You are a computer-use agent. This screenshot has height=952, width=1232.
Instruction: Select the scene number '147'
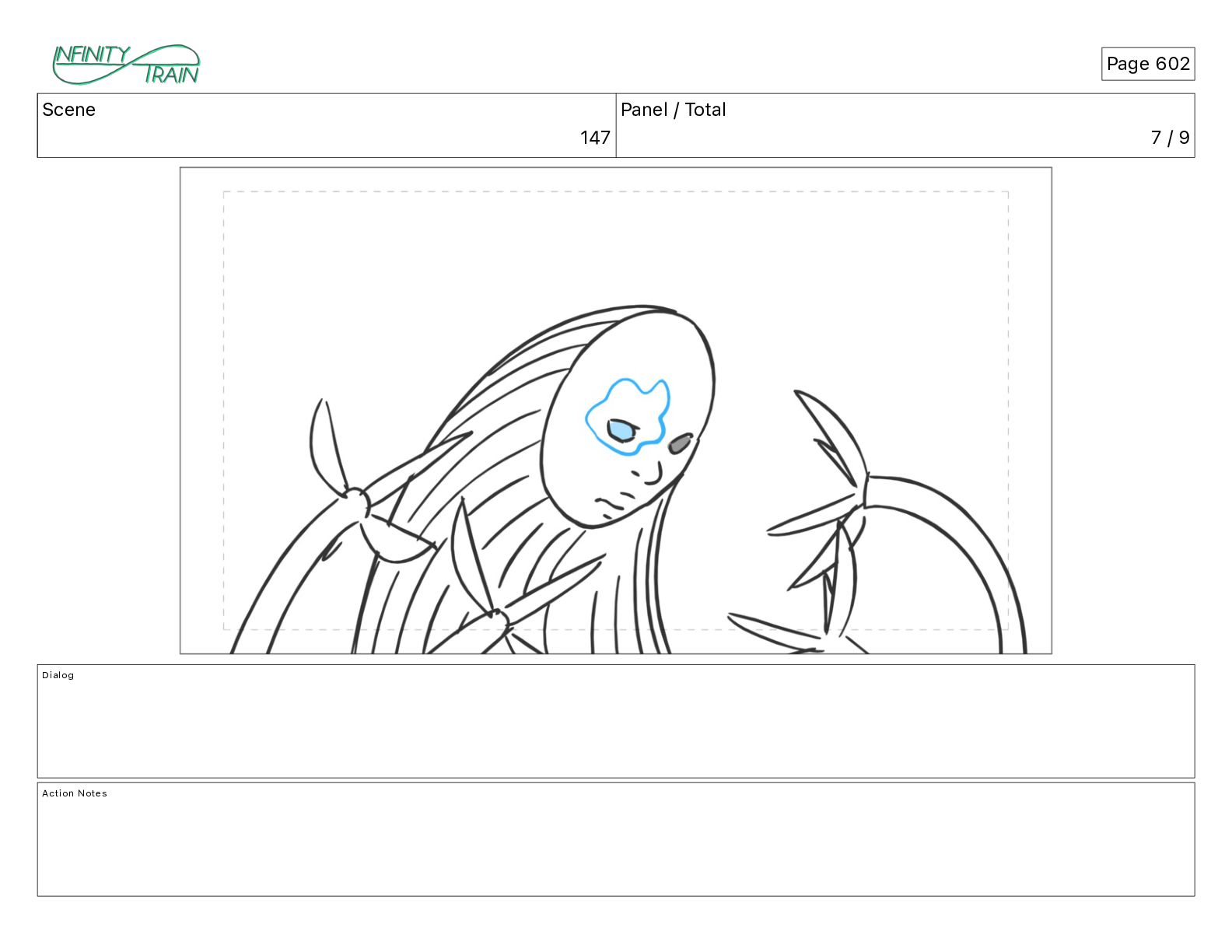coord(595,138)
